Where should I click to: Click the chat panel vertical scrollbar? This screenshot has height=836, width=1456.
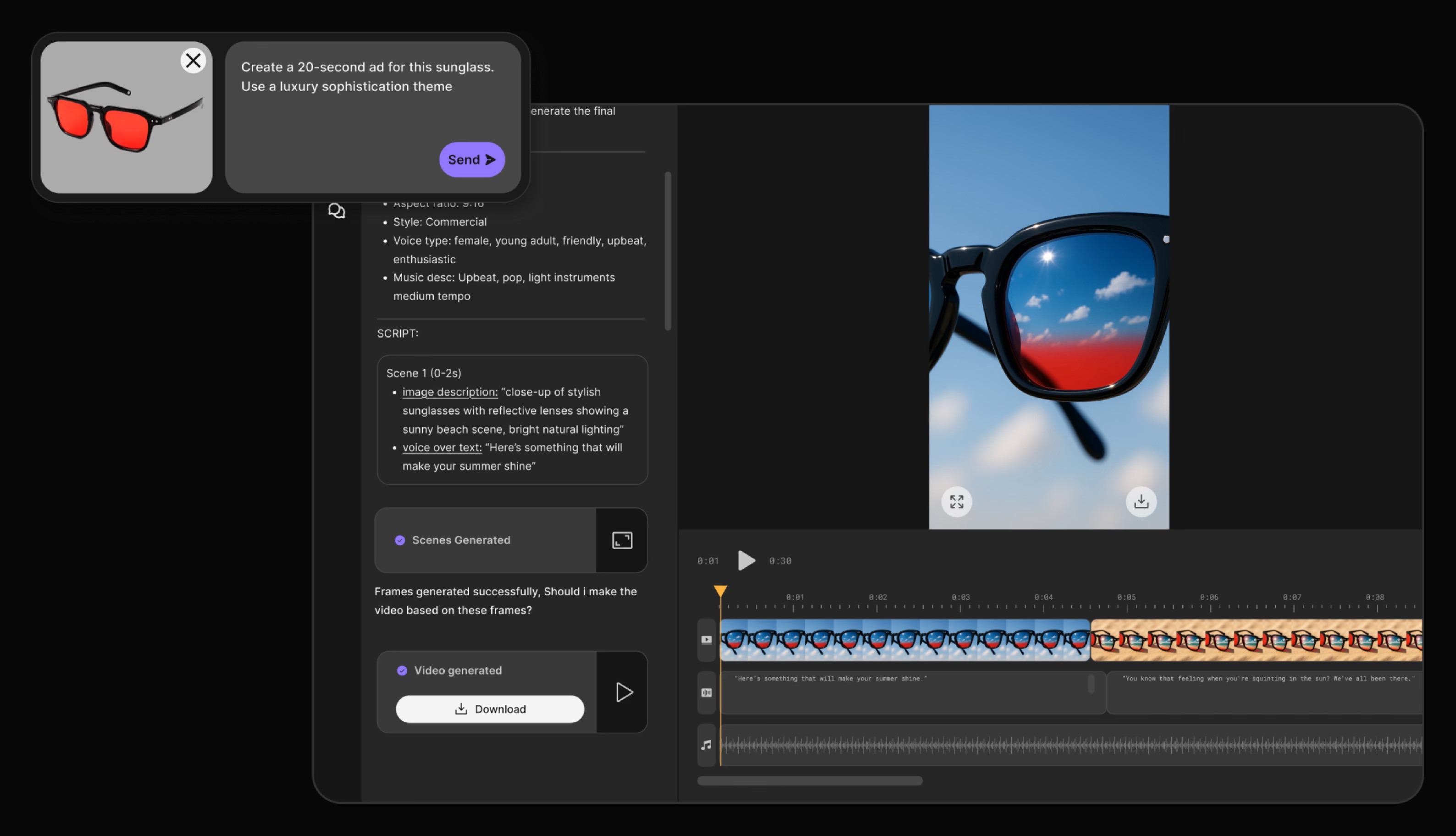(668, 251)
